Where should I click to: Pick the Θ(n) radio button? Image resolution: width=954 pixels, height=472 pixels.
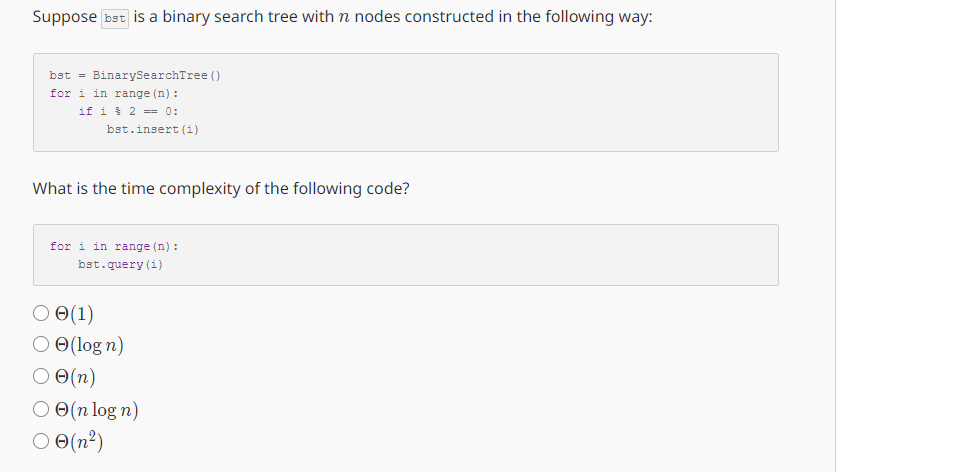(x=41, y=377)
